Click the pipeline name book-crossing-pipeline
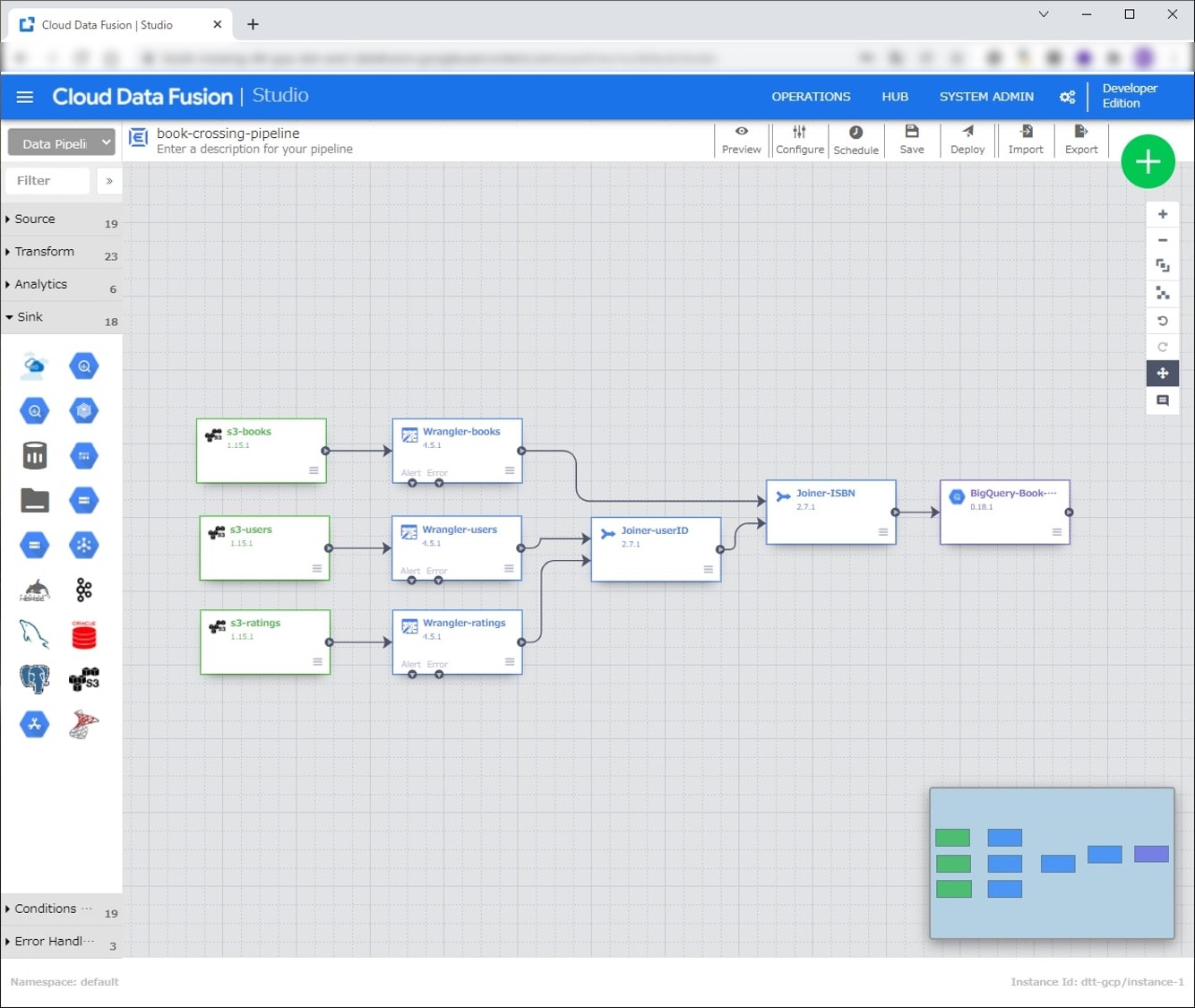This screenshot has width=1195, height=1008. (228, 134)
